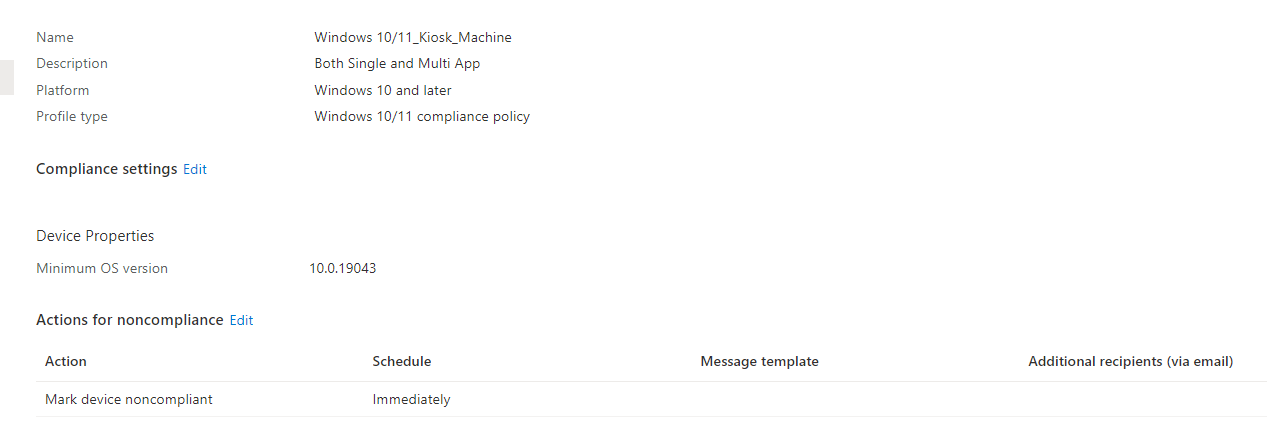Click the platform value Windows 10 and later
Viewport: 1267px width, 425px height.
(383, 90)
